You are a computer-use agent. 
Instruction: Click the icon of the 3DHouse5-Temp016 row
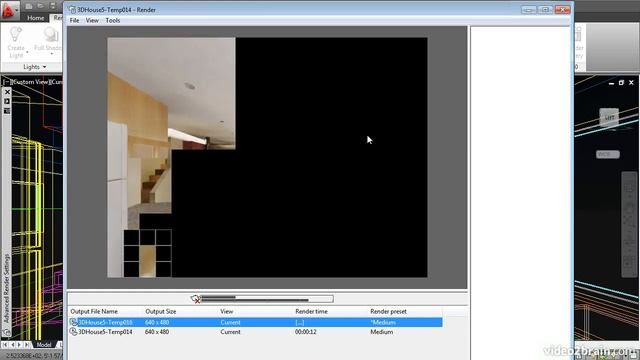tap(73, 322)
